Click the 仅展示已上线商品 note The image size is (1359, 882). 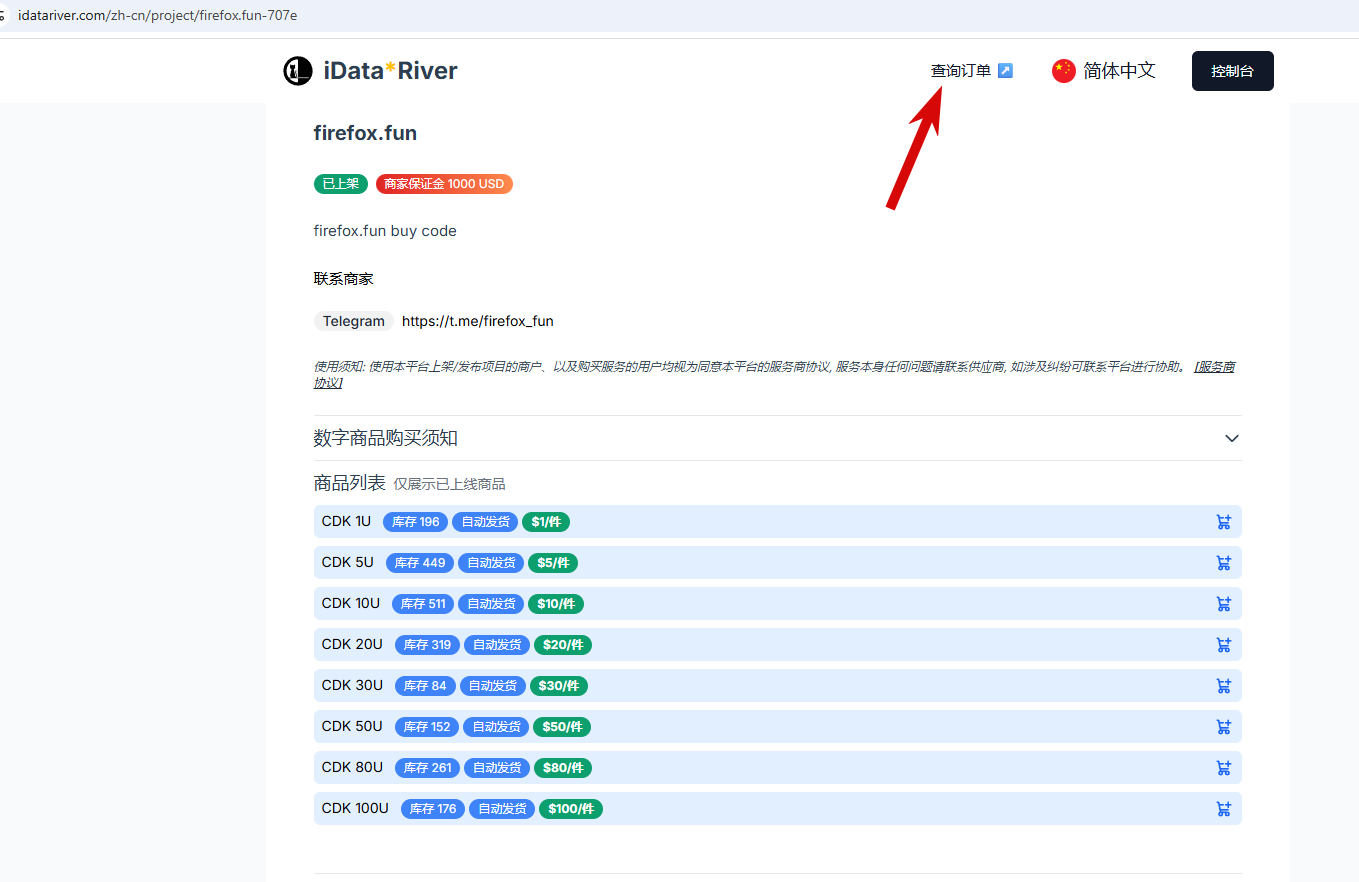449,484
